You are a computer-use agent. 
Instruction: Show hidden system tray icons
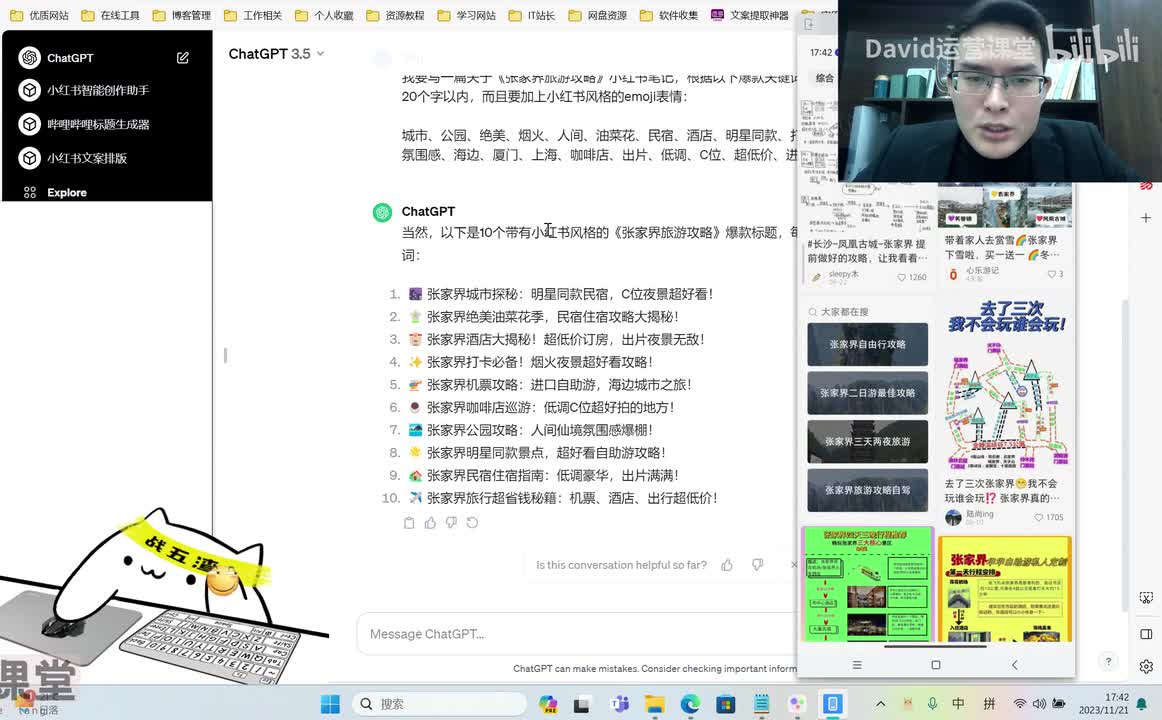pos(880,704)
